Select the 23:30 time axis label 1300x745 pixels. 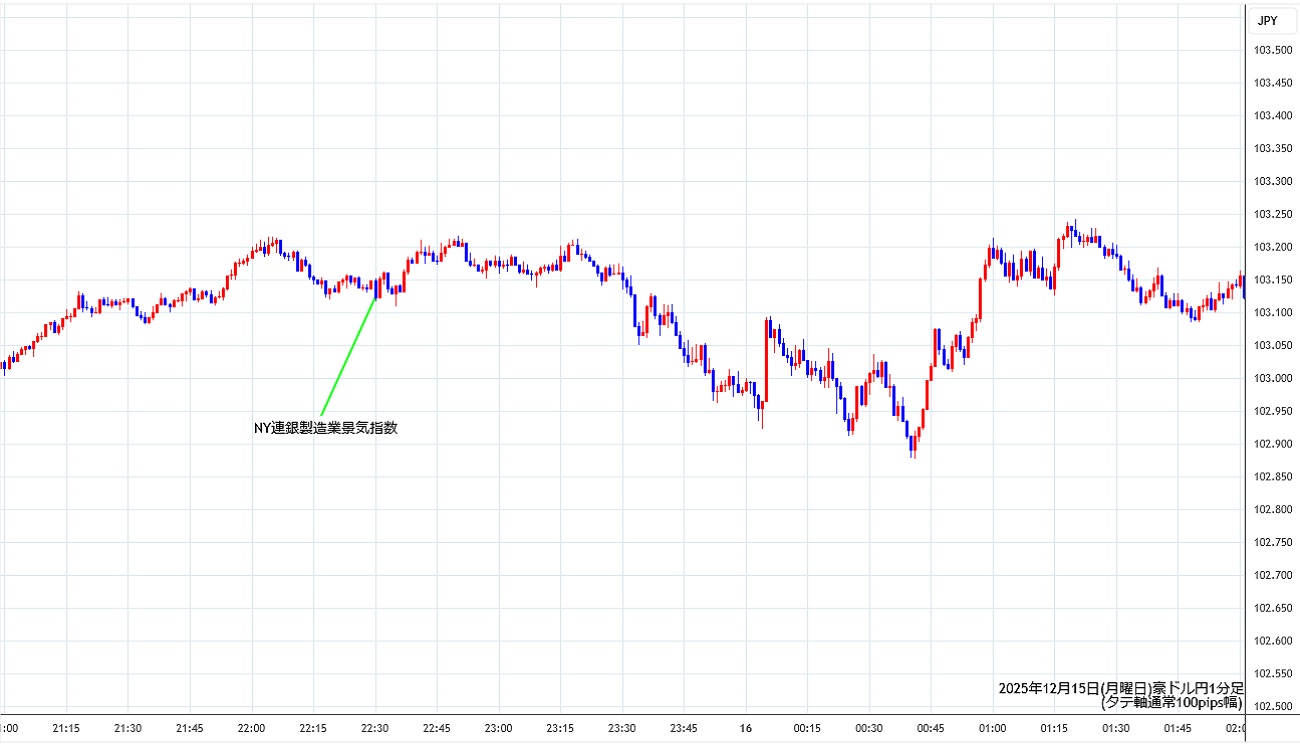point(622,728)
